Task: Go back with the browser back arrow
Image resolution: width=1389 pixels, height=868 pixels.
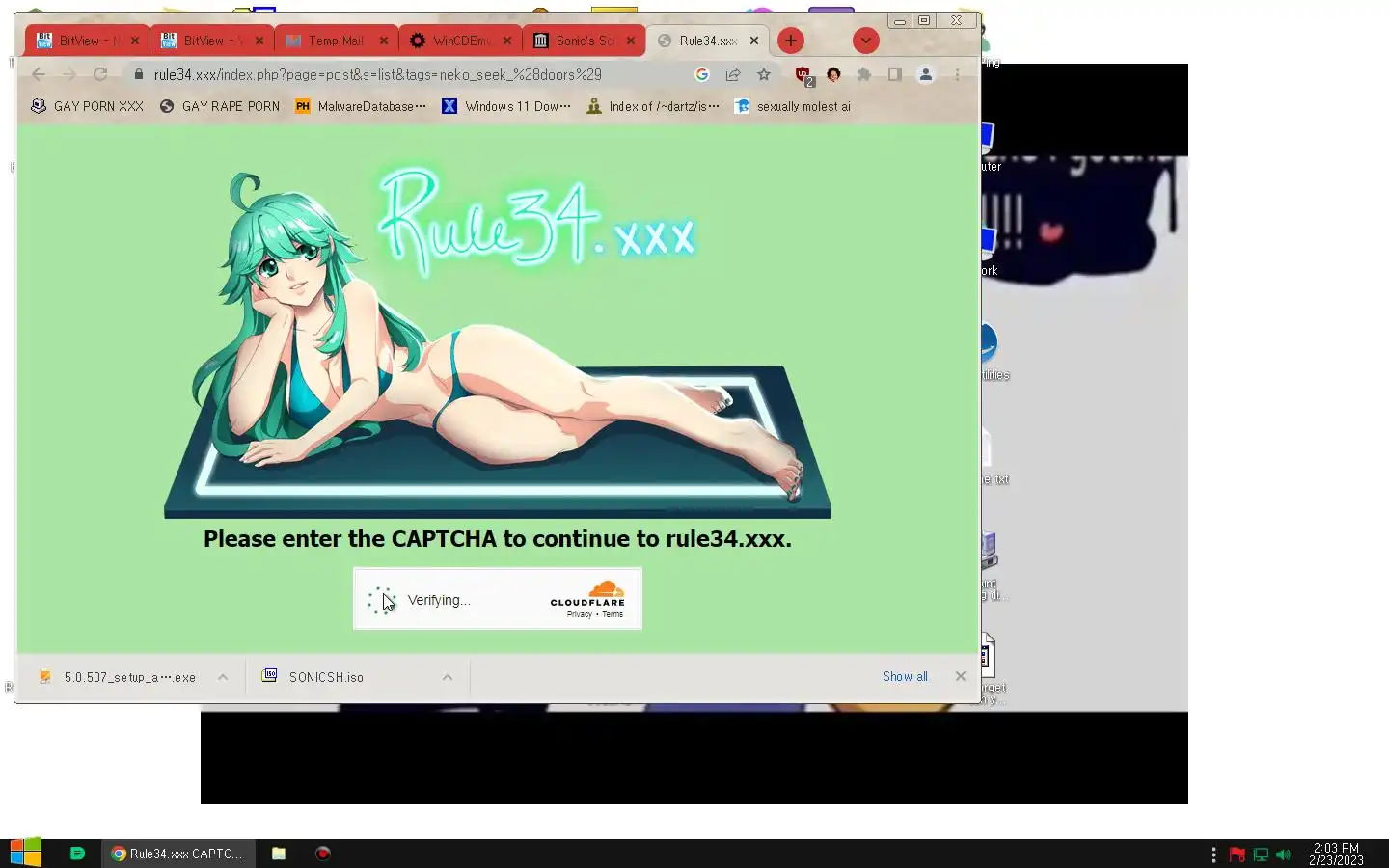Action: pyautogui.click(x=39, y=74)
